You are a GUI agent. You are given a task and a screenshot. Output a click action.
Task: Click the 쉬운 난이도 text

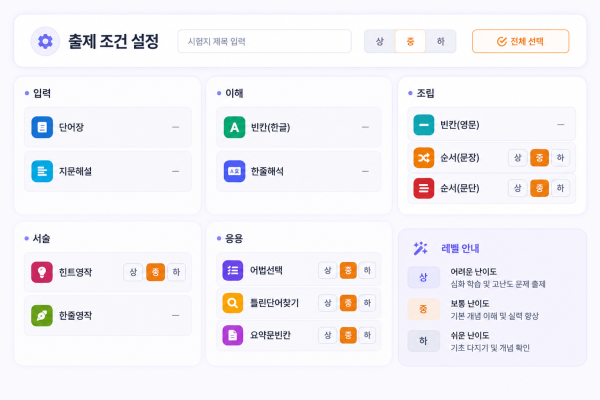click(x=470, y=335)
